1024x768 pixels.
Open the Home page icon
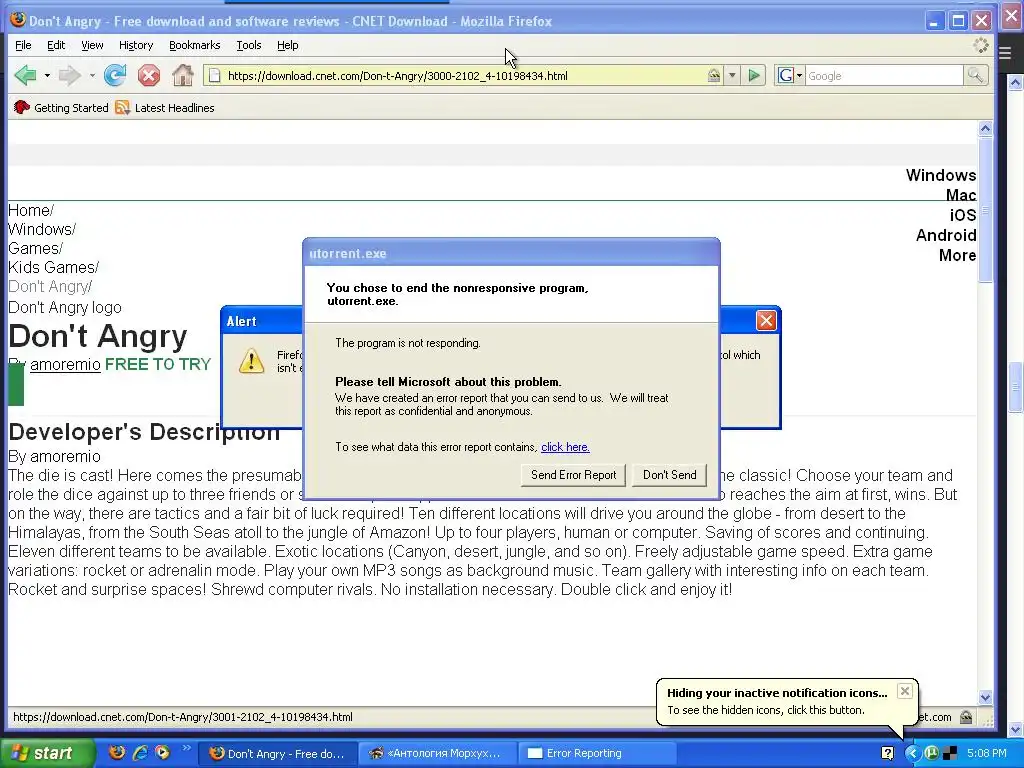click(183, 76)
